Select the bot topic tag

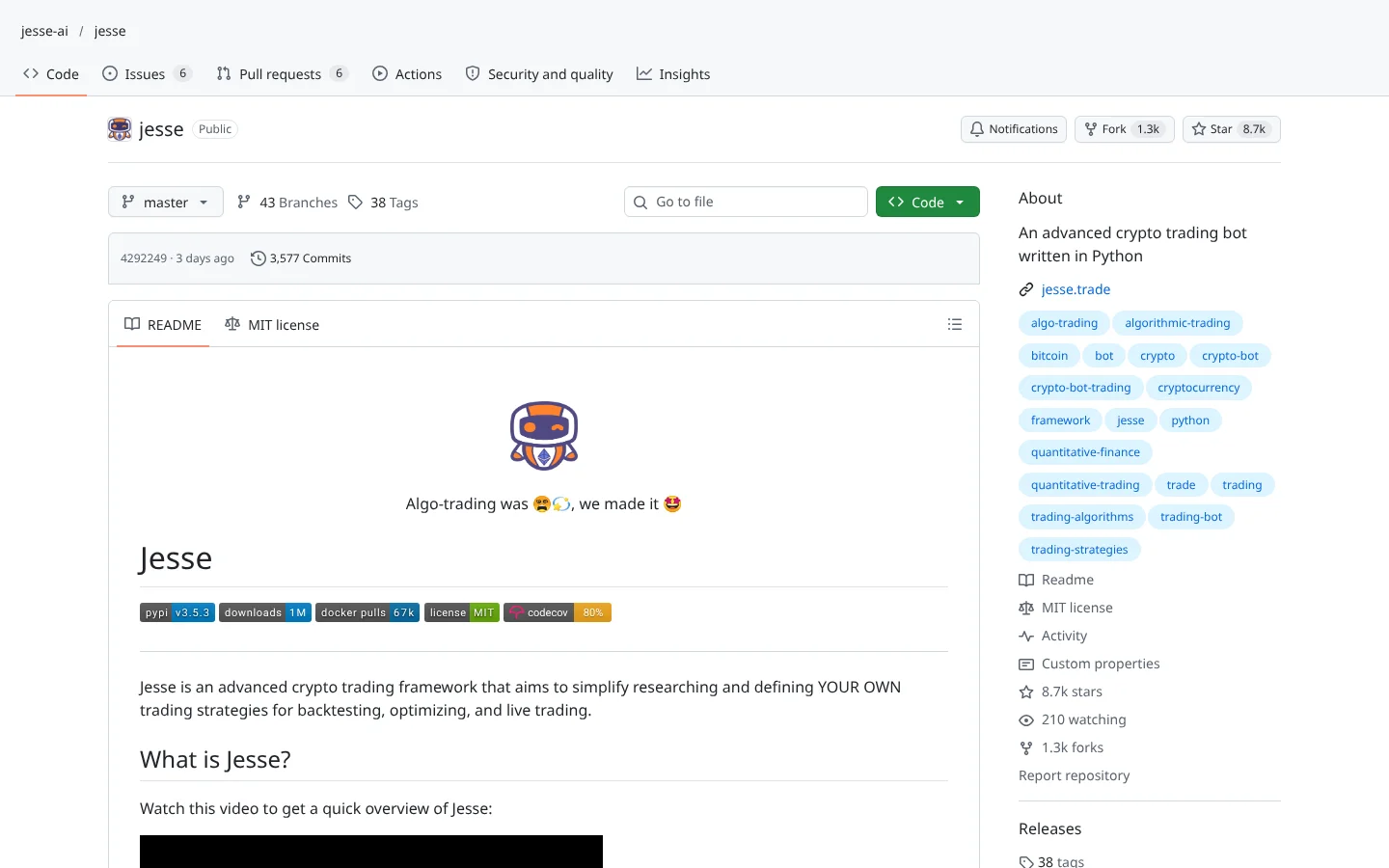click(x=1104, y=356)
